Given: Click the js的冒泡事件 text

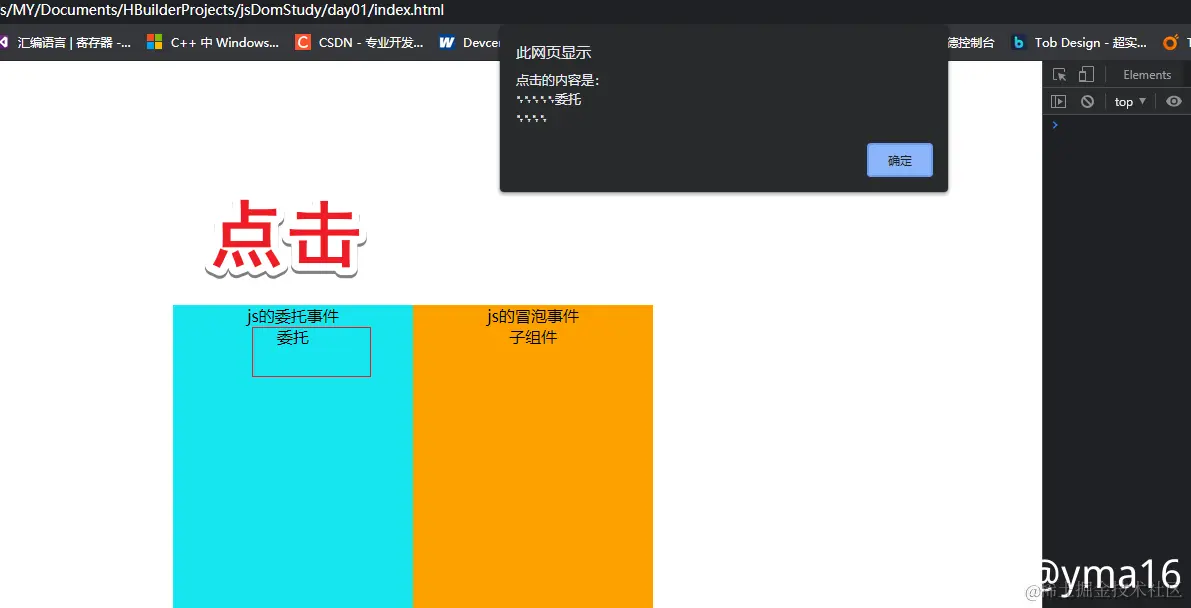Looking at the screenshot, I should pyautogui.click(x=532, y=316).
